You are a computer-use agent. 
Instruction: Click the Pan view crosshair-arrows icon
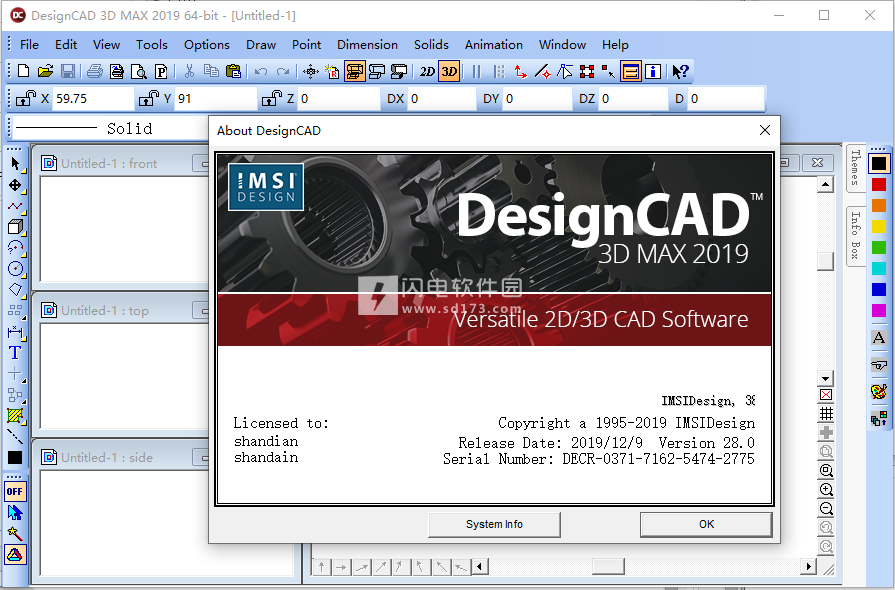click(311, 71)
